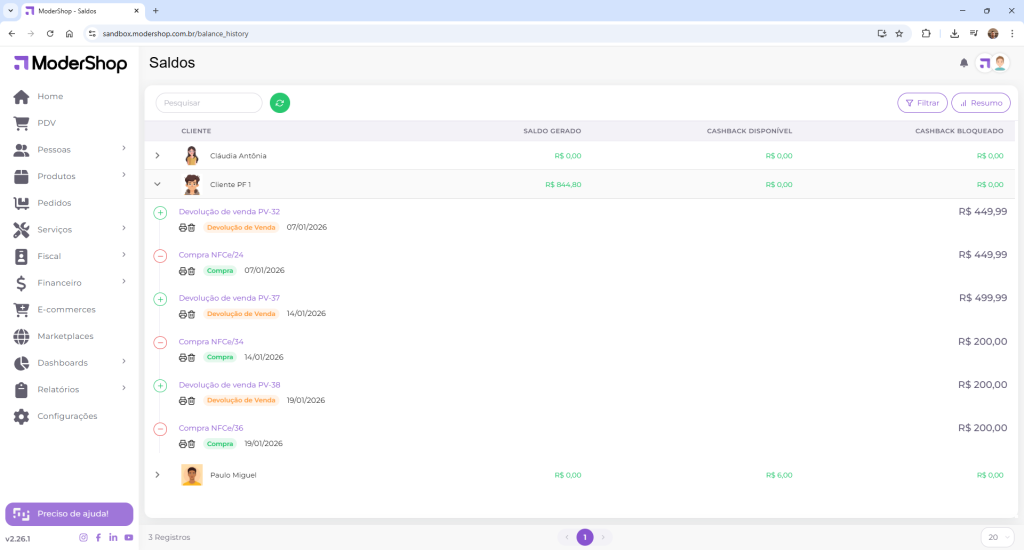Open the Devolução de venda PV-38 link
This screenshot has height=550, width=1024.
pos(229,385)
